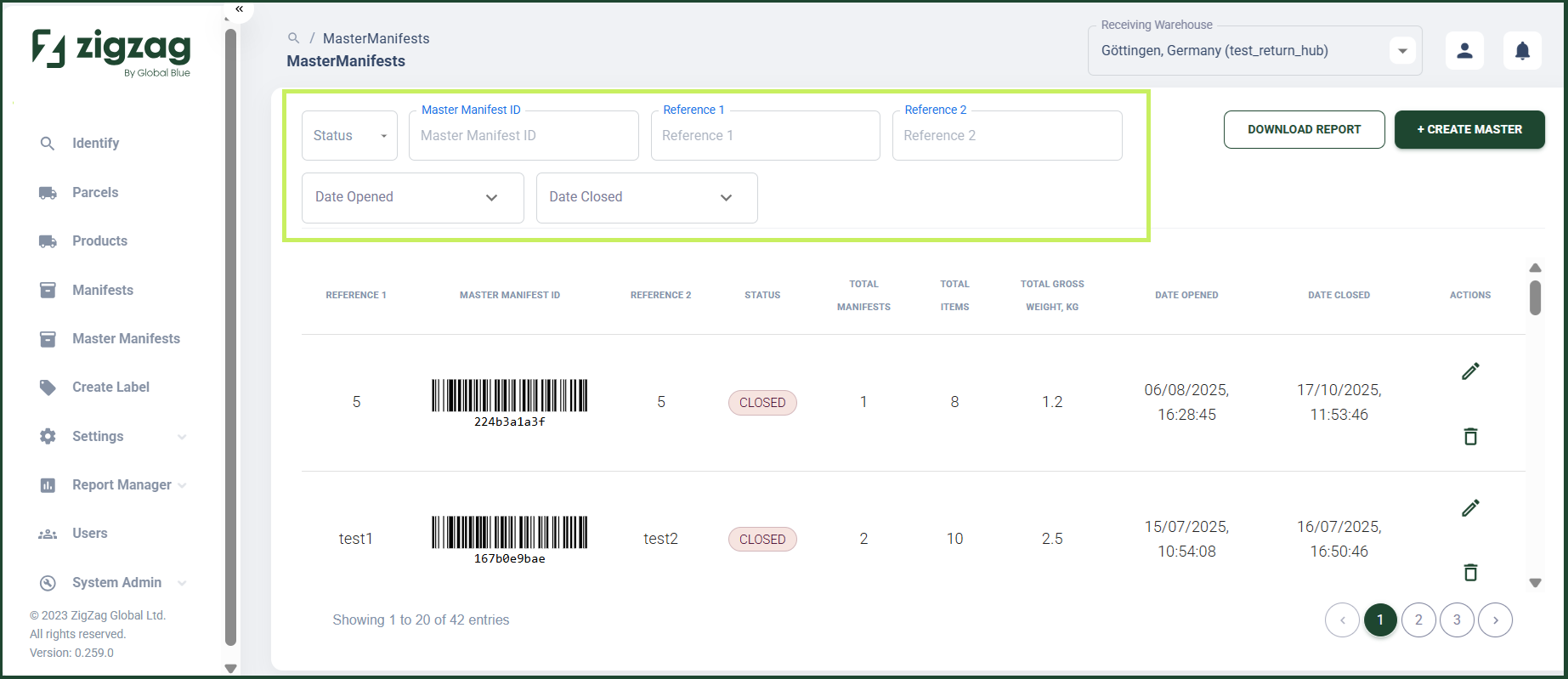Open the Status filter dropdown

[x=349, y=135]
